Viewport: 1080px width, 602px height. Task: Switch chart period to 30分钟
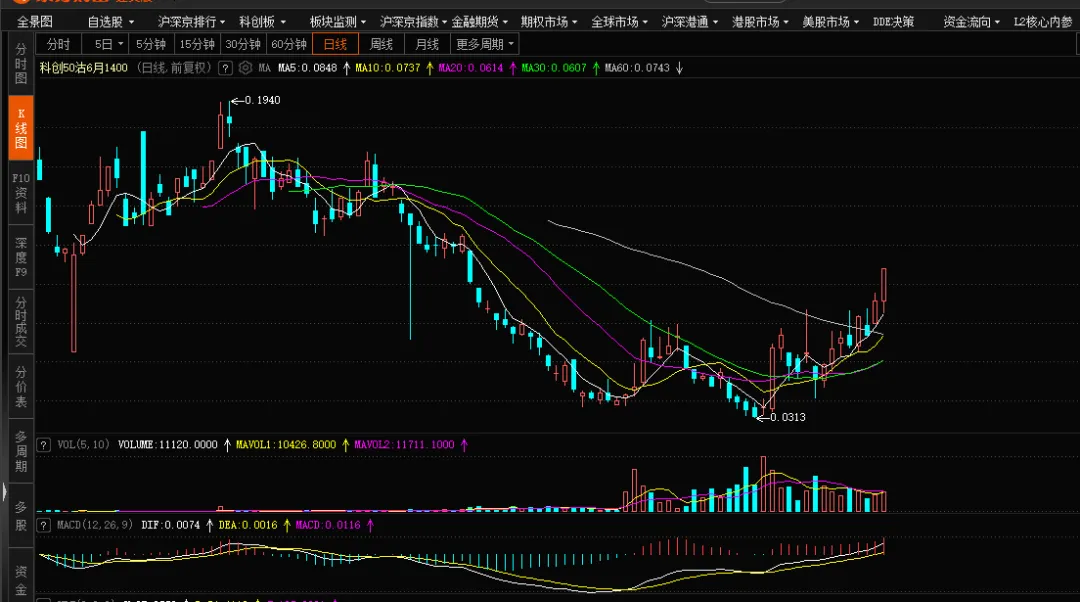pyautogui.click(x=243, y=44)
